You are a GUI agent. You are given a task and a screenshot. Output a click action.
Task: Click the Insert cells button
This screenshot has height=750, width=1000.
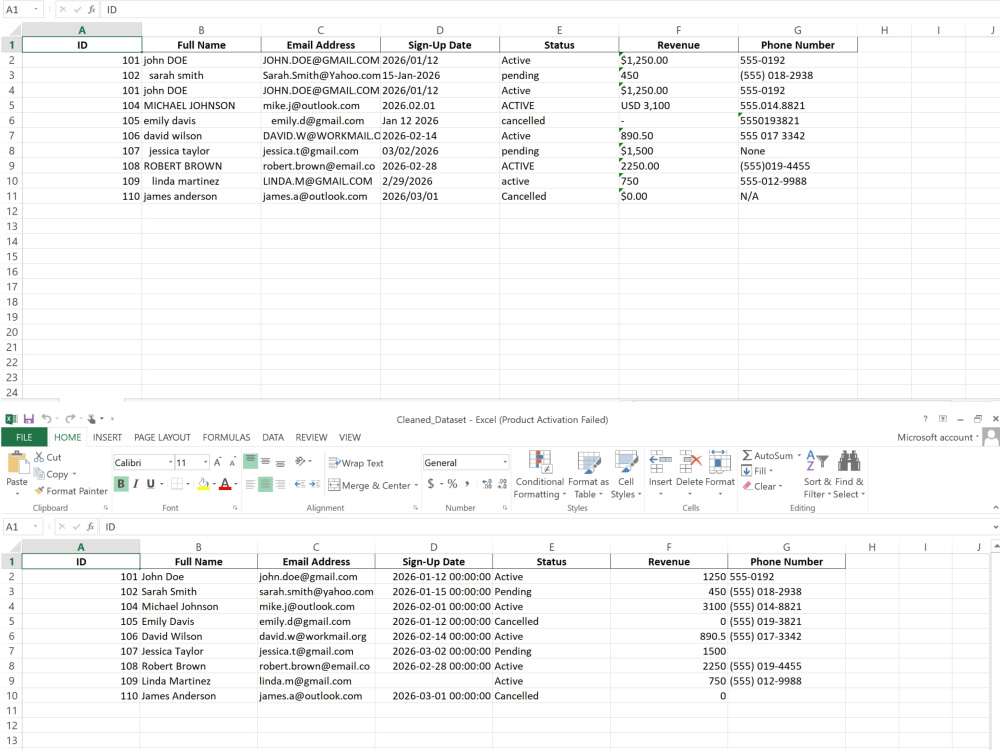(x=660, y=473)
